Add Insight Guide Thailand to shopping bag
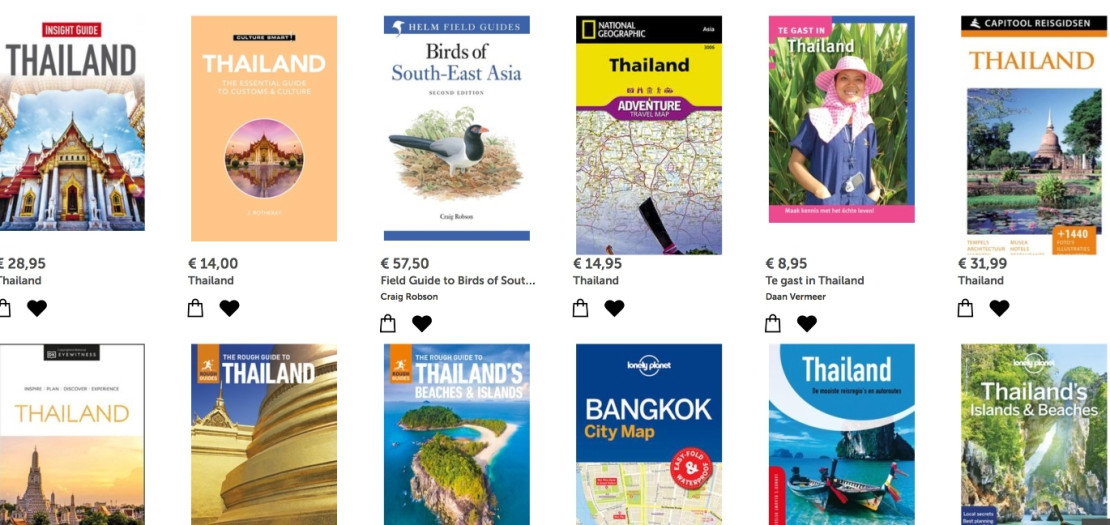The width and height of the screenshot is (1110, 525). click(4, 308)
